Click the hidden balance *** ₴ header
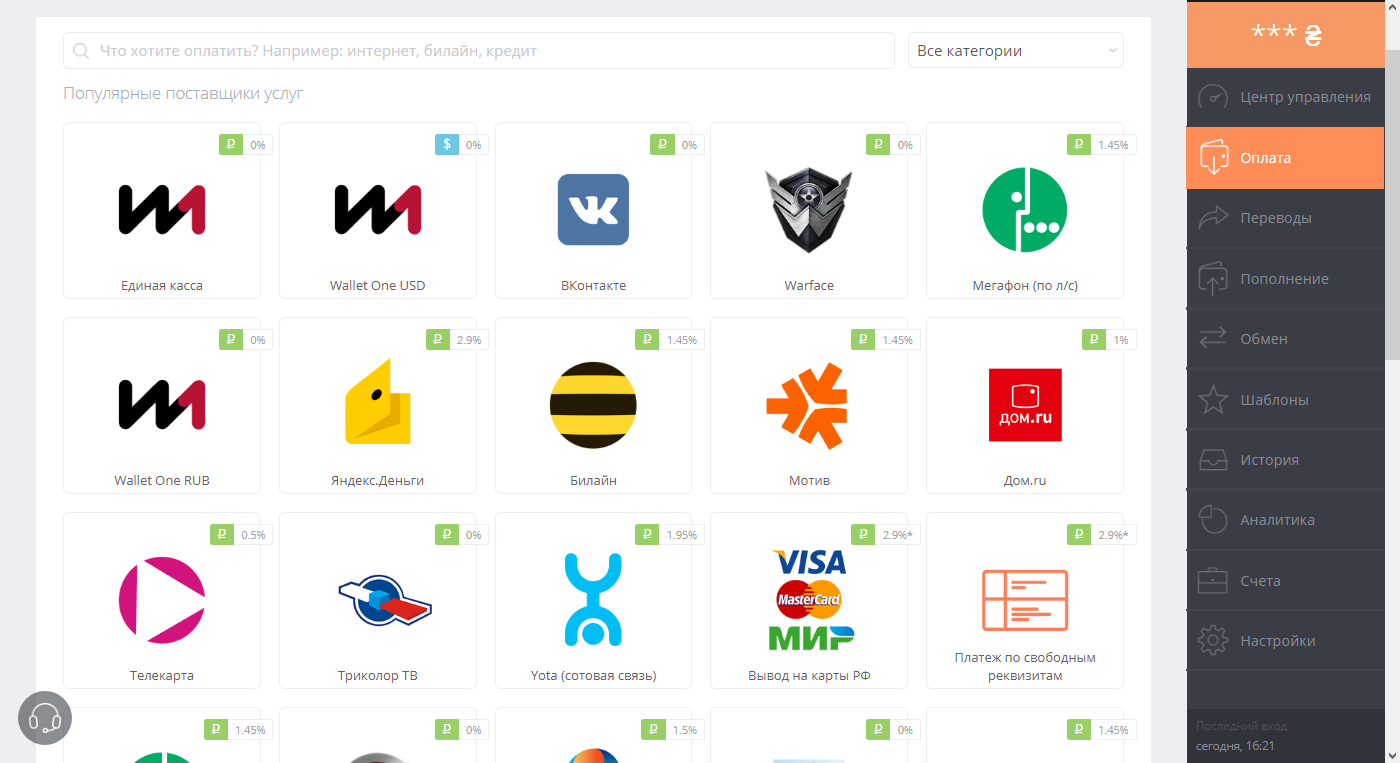 (1286, 35)
